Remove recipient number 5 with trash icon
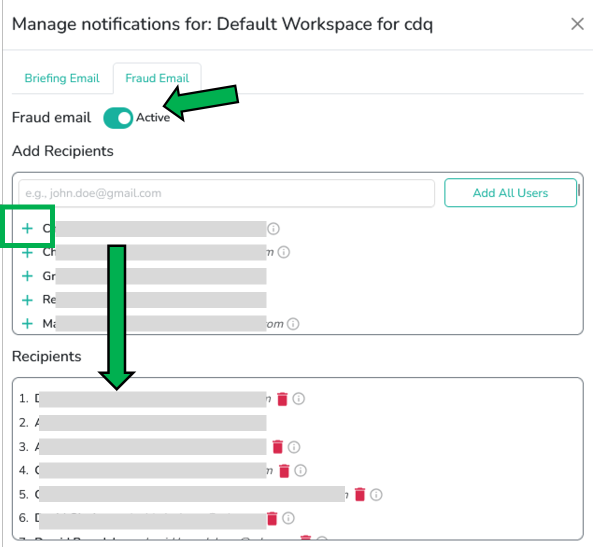The width and height of the screenshot is (593, 547). point(360,494)
